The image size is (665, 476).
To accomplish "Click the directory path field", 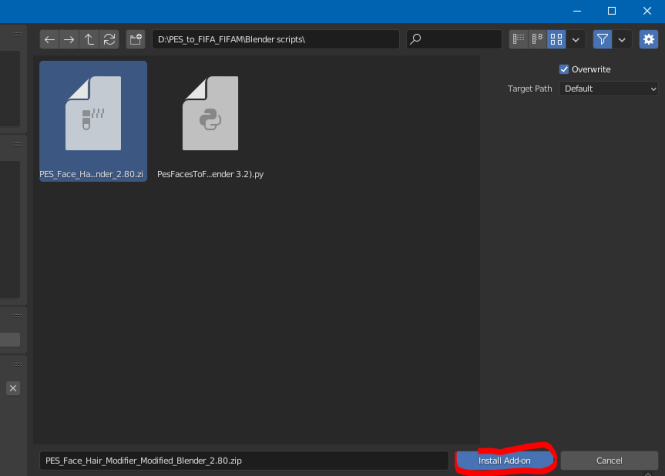I will pyautogui.click(x=276, y=39).
